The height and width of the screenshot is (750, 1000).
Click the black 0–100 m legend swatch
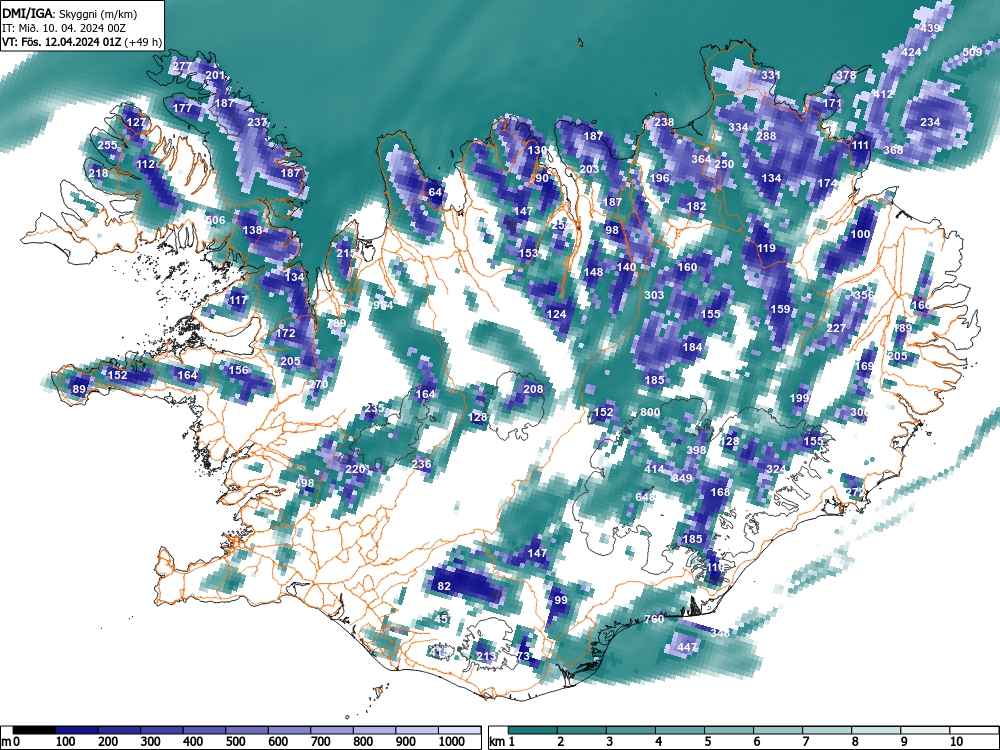click(34, 730)
